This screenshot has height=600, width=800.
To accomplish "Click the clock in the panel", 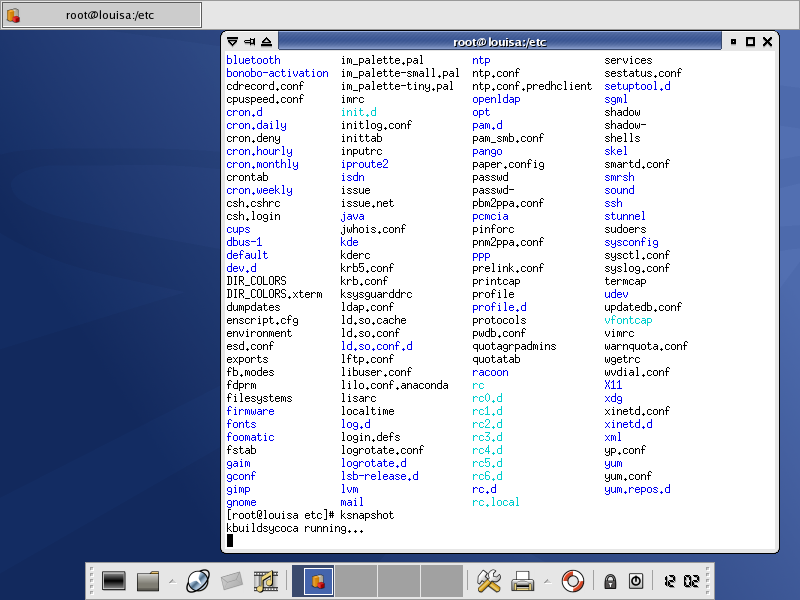I will coord(679,581).
